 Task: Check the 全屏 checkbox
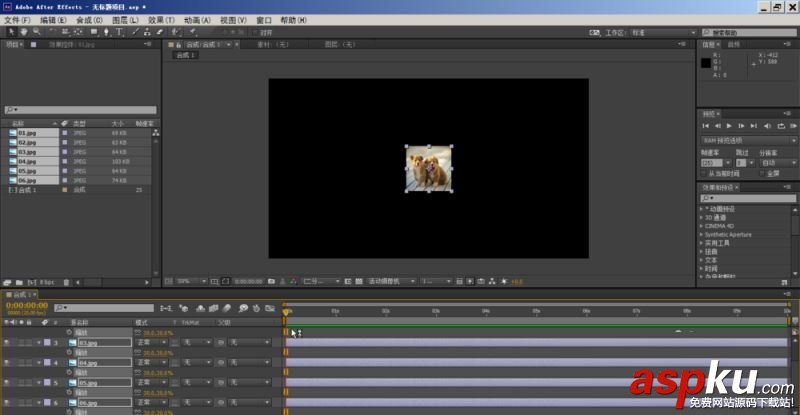(x=763, y=174)
